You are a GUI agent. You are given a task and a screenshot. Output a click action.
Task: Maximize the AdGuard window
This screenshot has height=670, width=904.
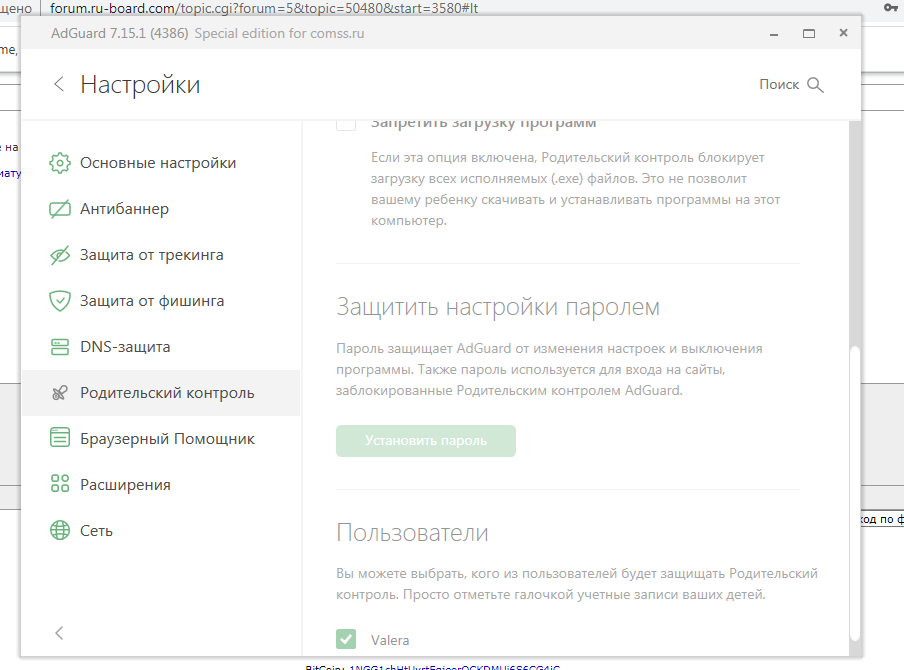click(x=809, y=34)
